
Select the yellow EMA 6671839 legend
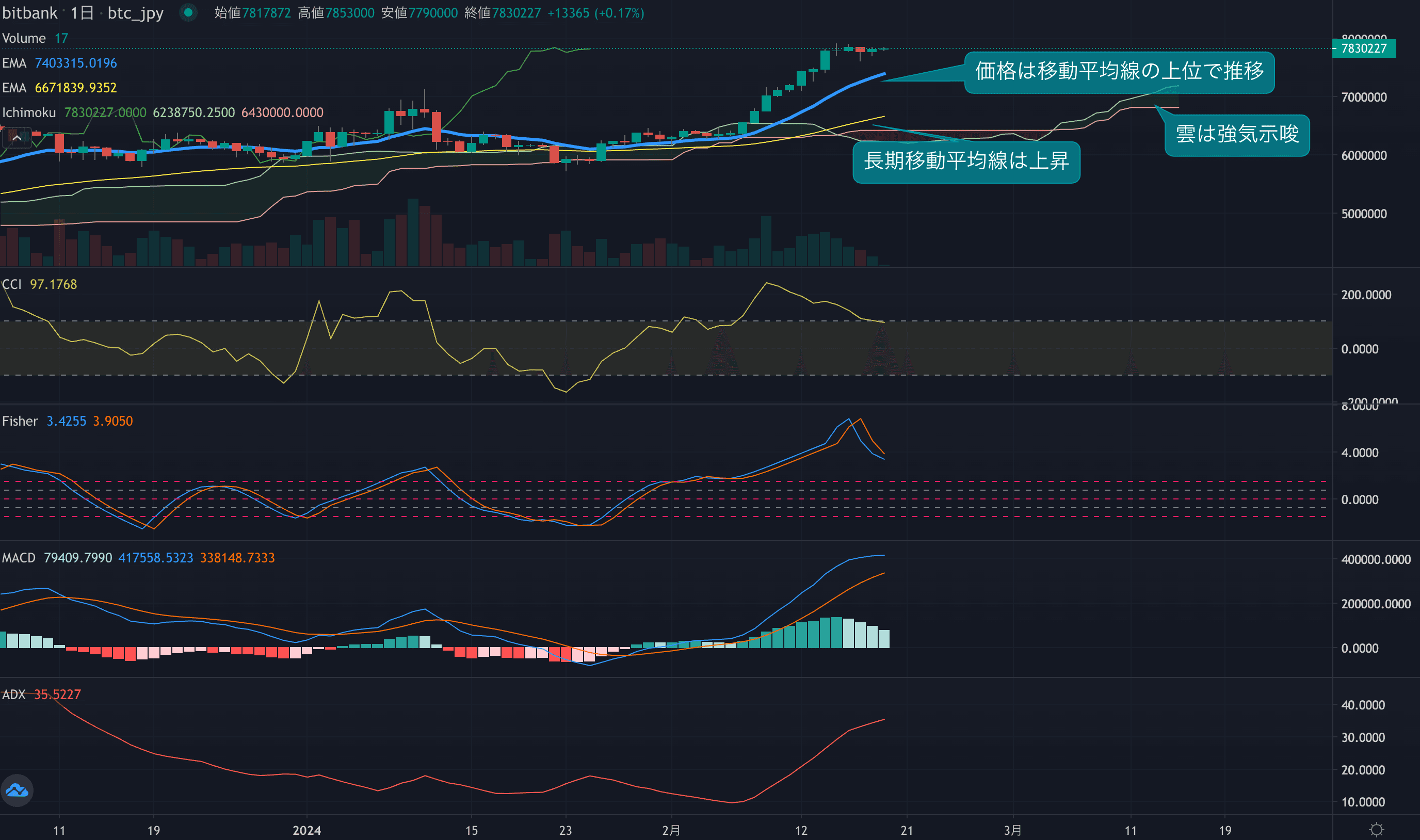pos(59,88)
